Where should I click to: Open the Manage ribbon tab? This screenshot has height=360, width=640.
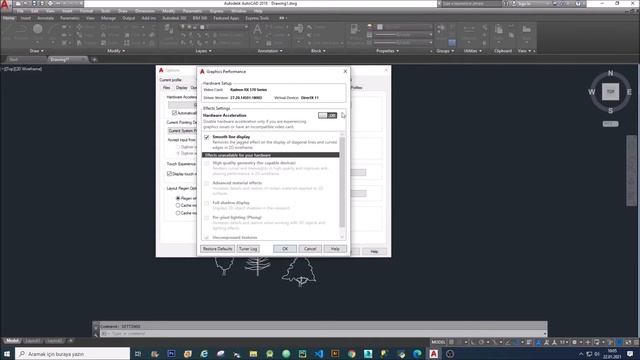coord(108,18)
